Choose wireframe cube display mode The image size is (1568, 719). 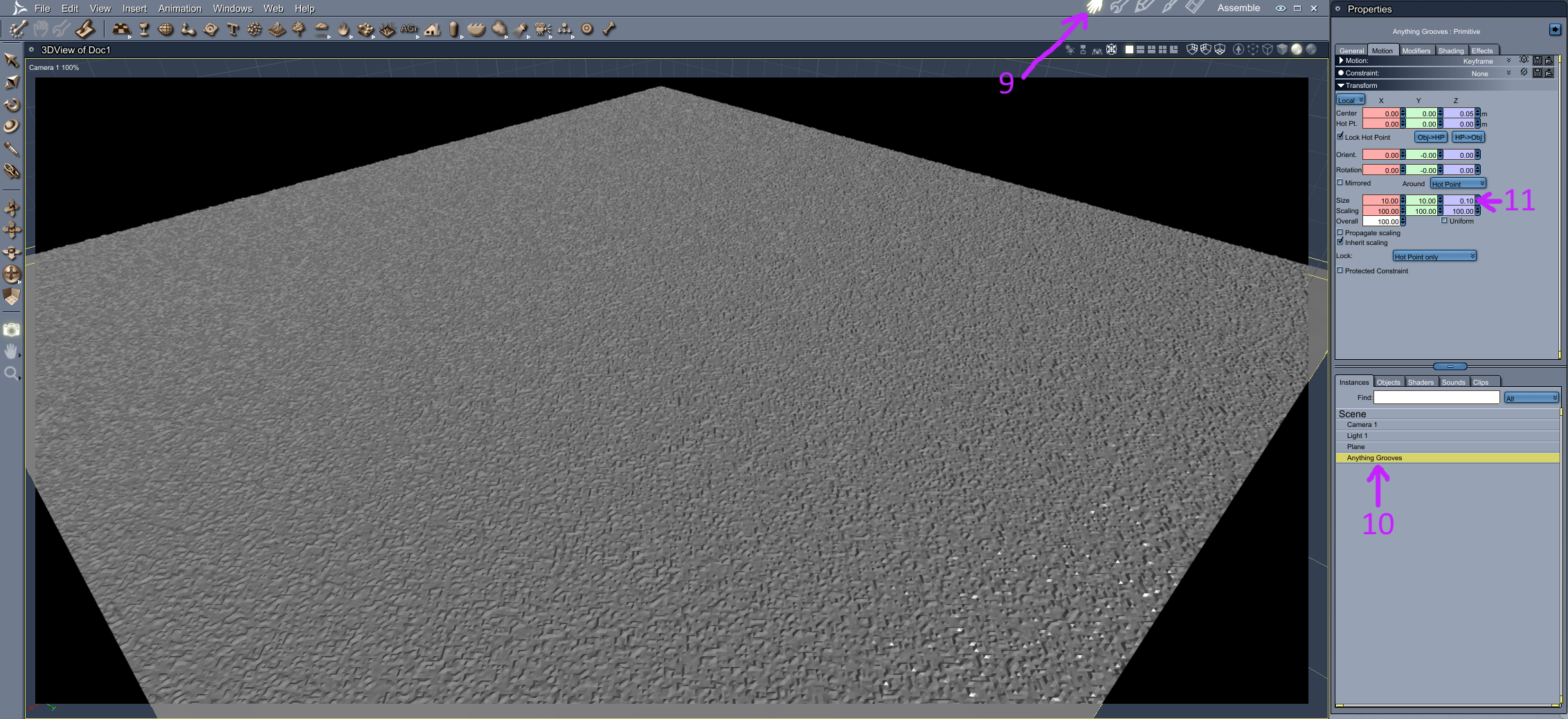[x=1268, y=49]
